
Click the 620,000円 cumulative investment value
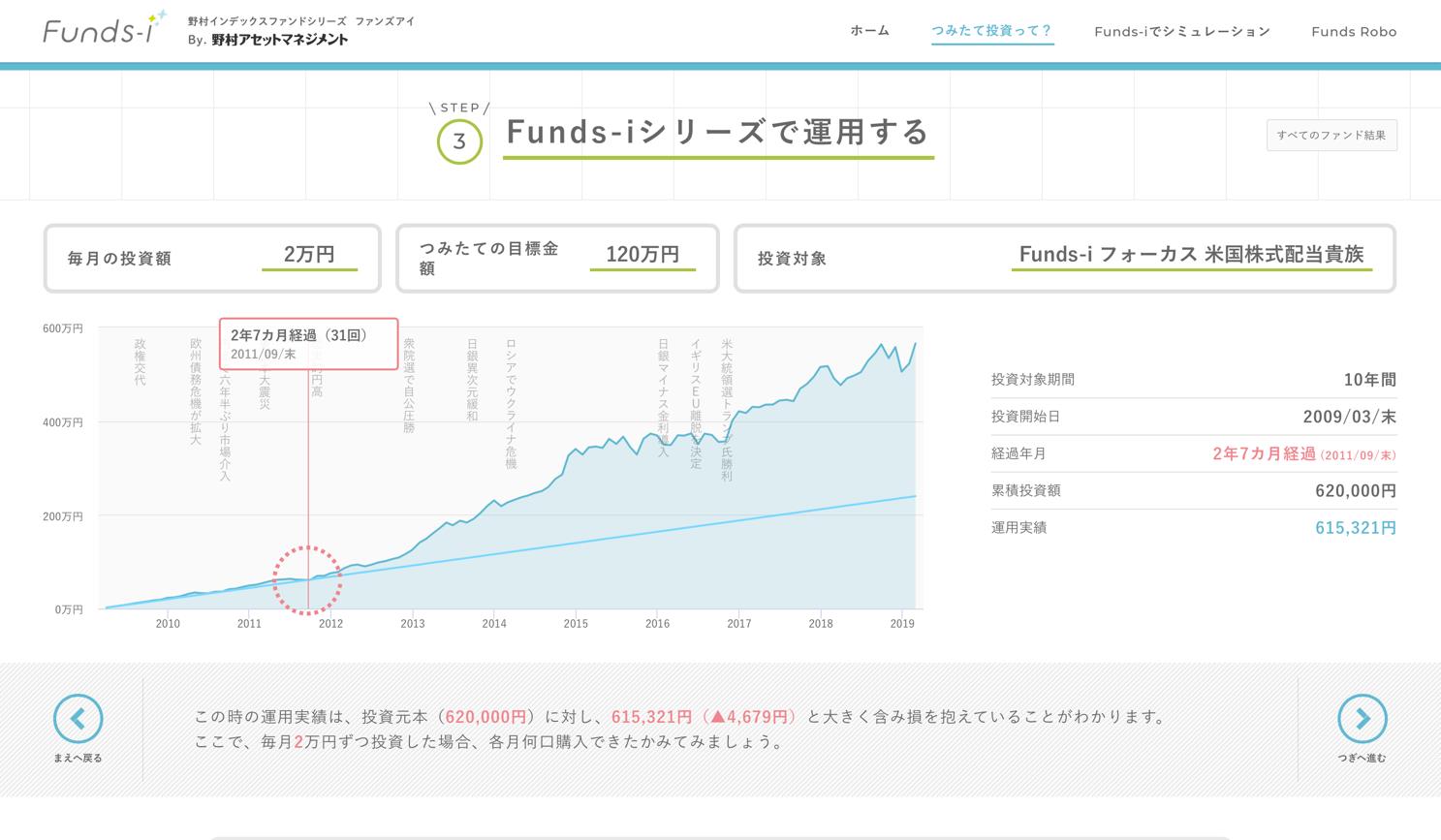[1356, 490]
